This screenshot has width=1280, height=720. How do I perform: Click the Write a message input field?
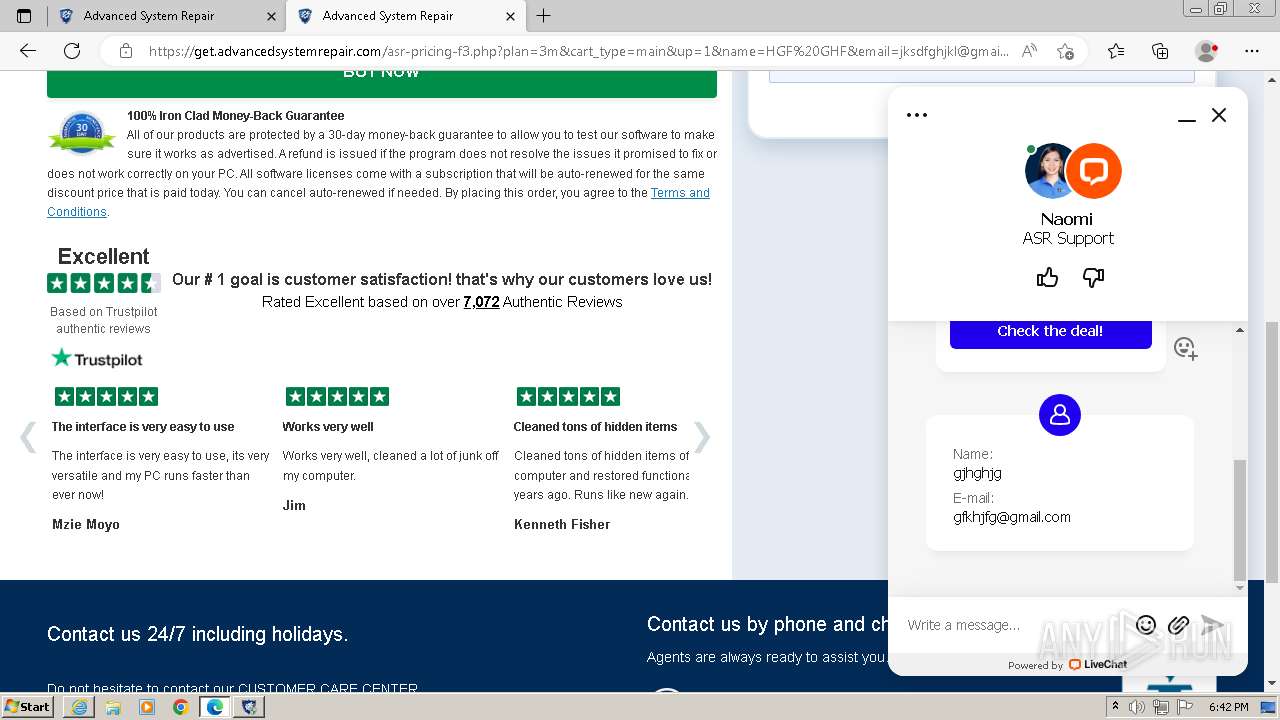coord(1015,625)
